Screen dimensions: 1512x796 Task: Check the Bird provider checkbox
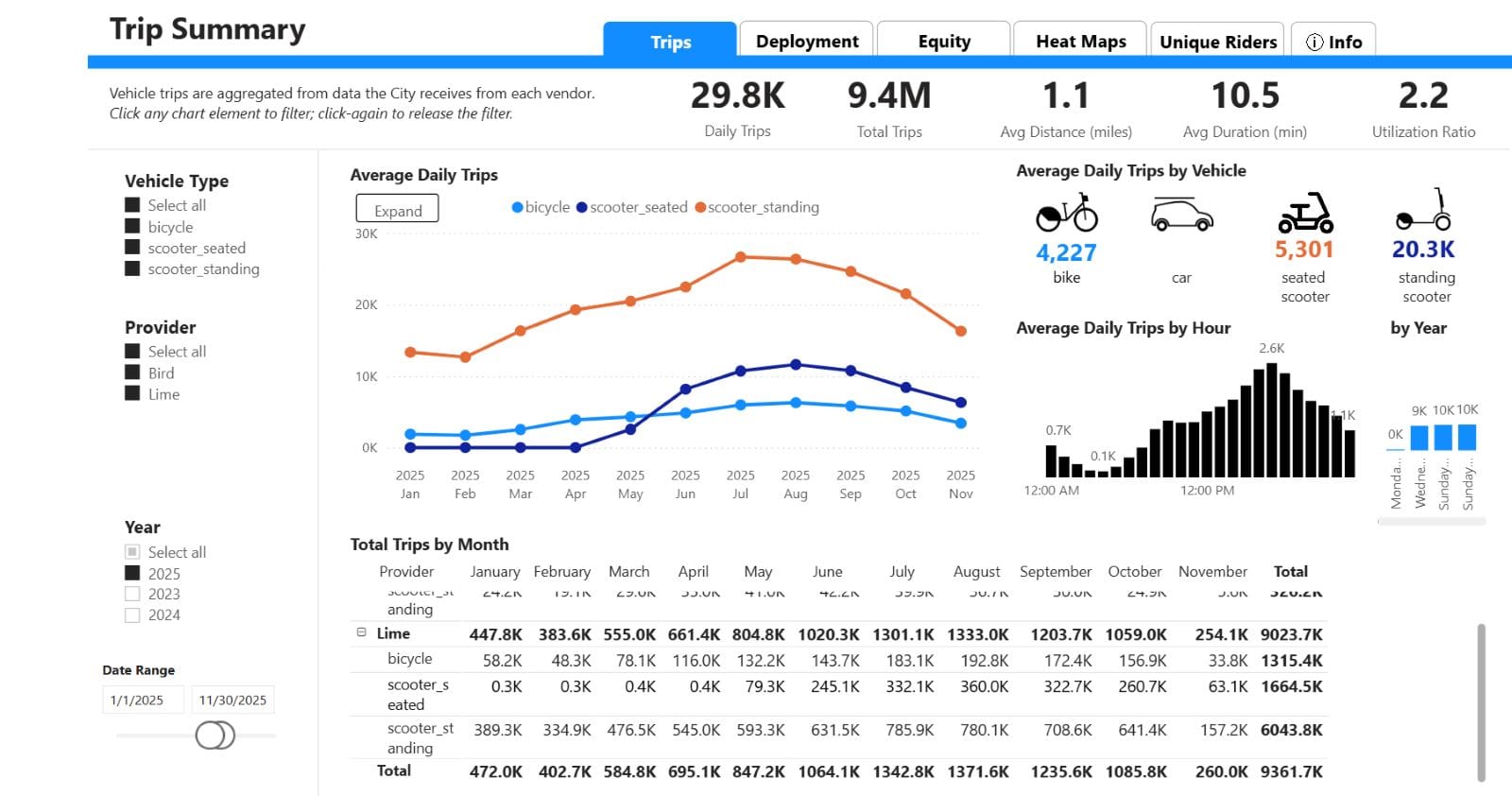tap(132, 372)
